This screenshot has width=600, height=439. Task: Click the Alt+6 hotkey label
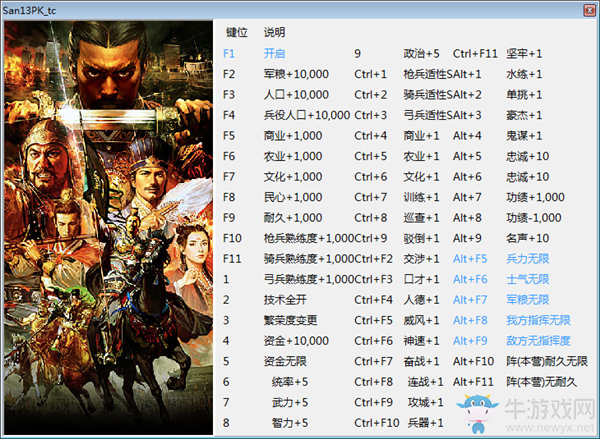click(x=467, y=177)
